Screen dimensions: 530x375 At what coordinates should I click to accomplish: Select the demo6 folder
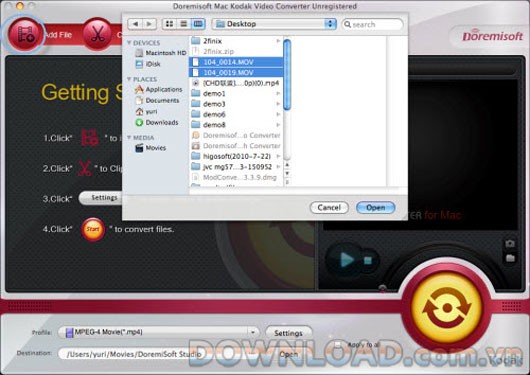click(x=236, y=114)
